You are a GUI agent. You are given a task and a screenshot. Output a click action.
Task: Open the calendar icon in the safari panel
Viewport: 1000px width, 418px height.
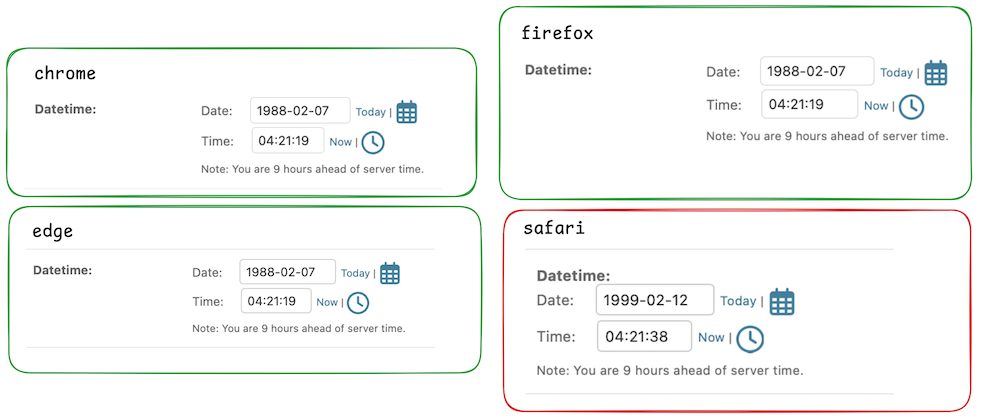(782, 302)
